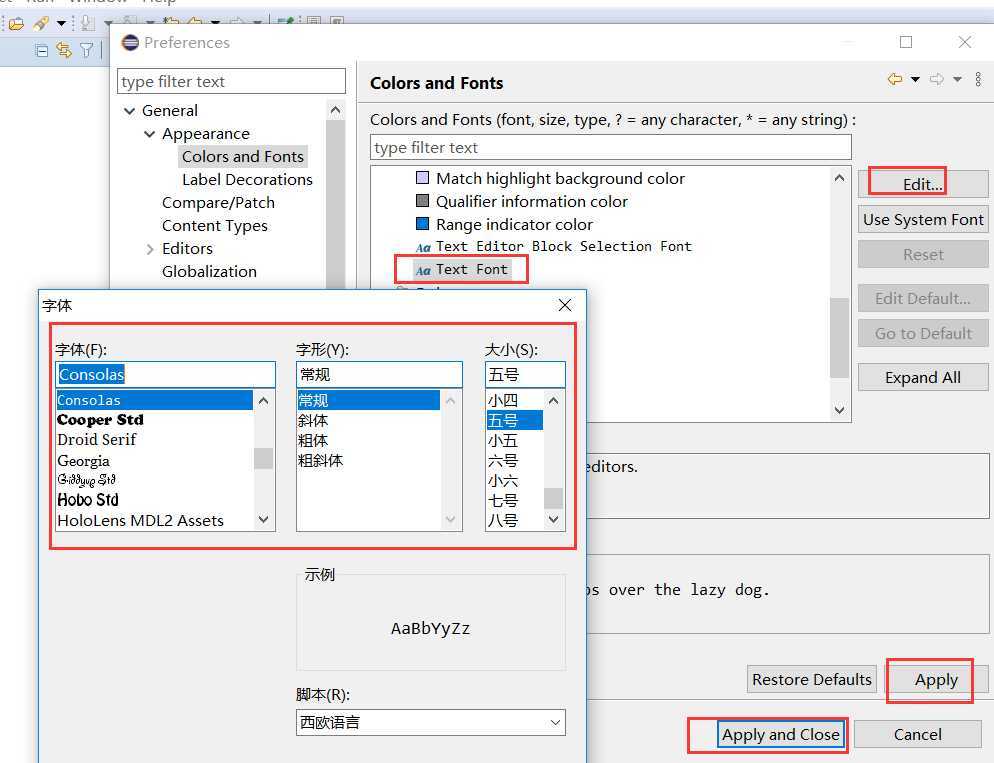The image size is (994, 763).
Task: Click the forward arrow in Preferences header
Action: (x=936, y=79)
